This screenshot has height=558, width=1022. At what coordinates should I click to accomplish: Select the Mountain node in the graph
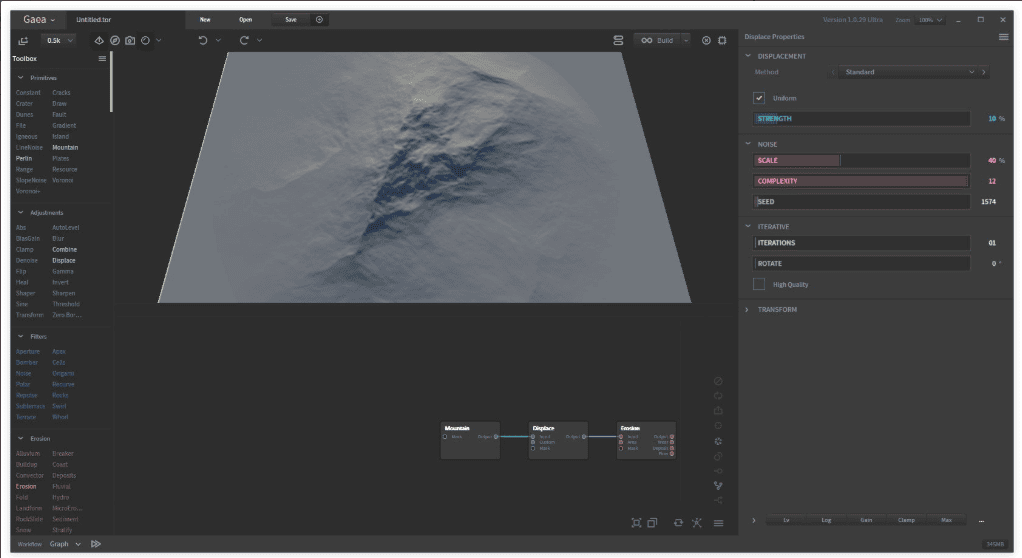pos(470,440)
